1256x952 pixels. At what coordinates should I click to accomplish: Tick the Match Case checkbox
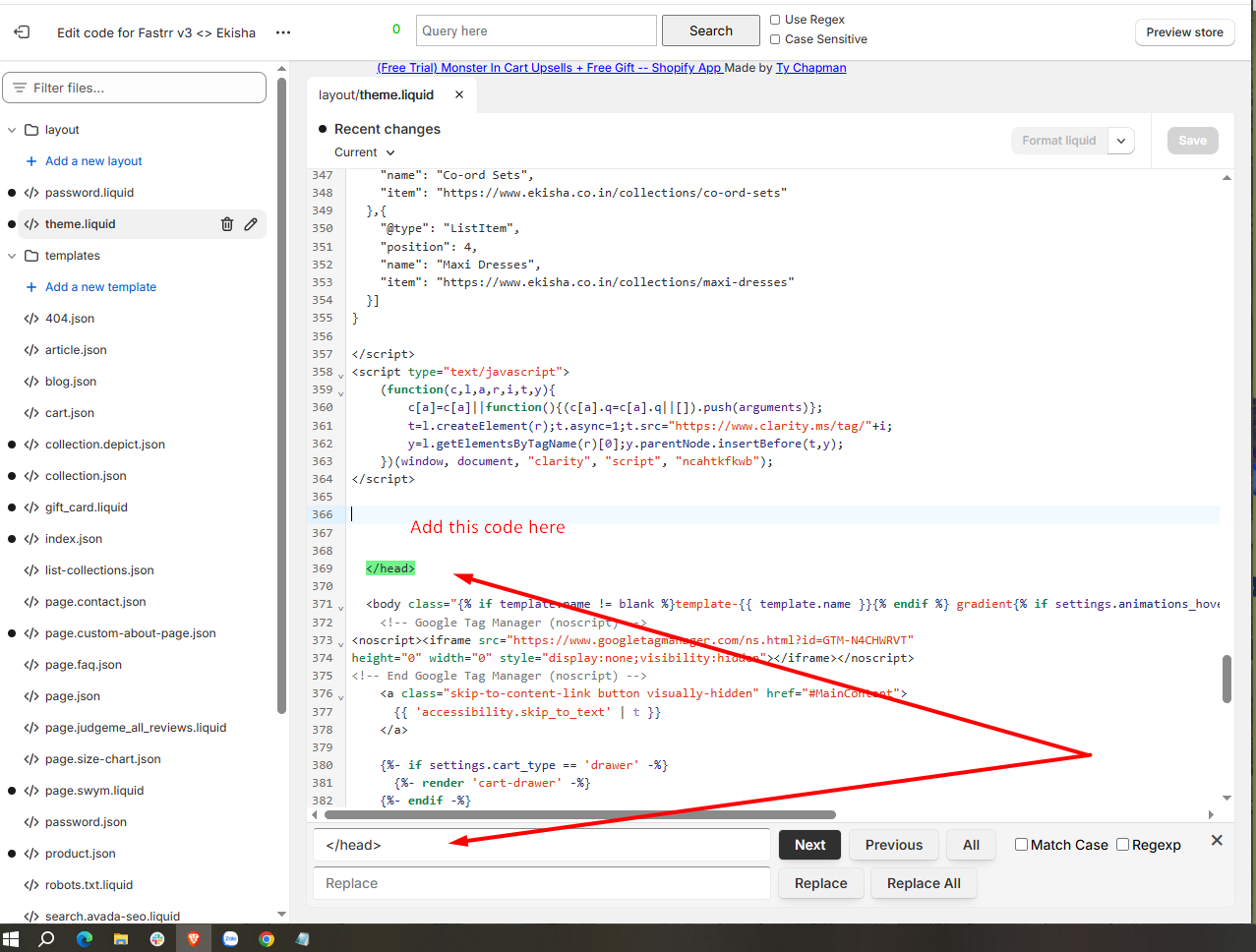coord(1021,844)
